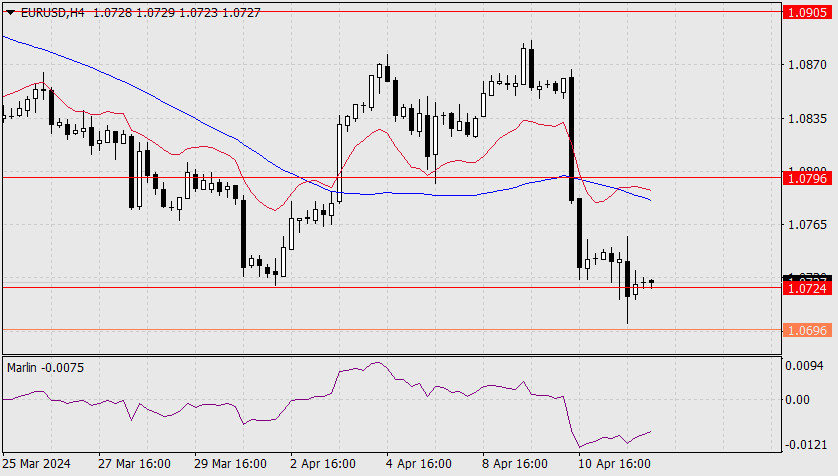
Task: Click the 1.0796 red price level label
Action: pos(807,178)
